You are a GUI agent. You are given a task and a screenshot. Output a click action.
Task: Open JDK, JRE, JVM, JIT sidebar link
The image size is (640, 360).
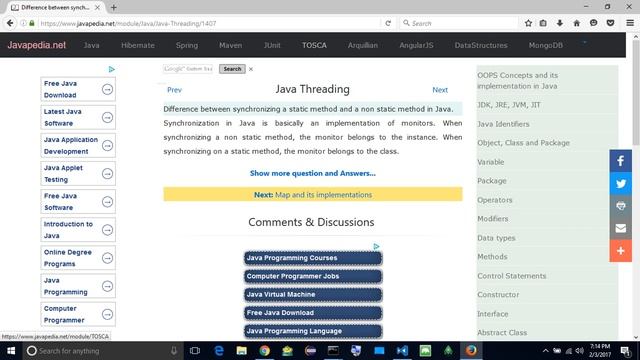pos(509,105)
